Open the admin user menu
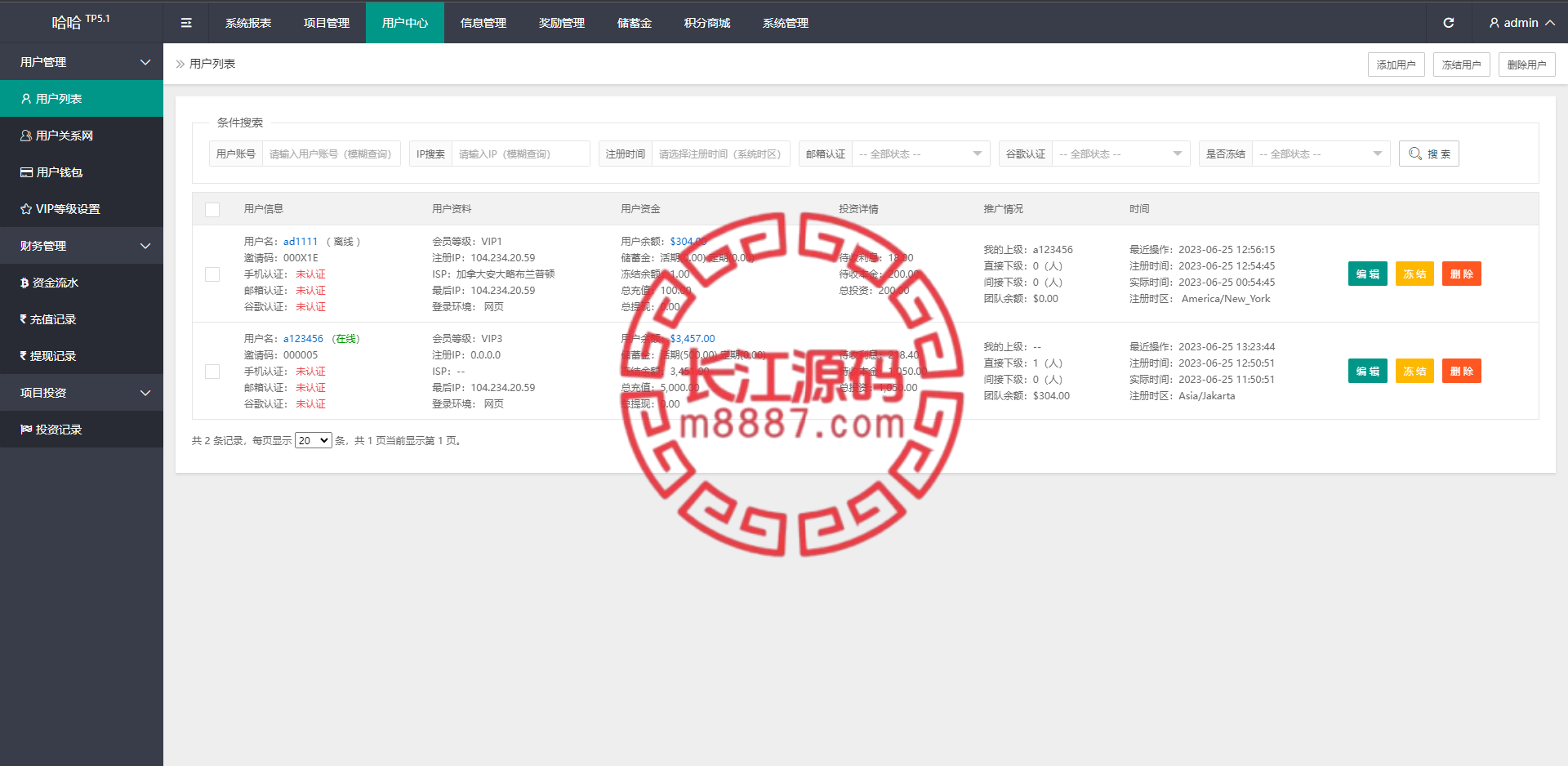This screenshot has height=766, width=1568. 1521,23
